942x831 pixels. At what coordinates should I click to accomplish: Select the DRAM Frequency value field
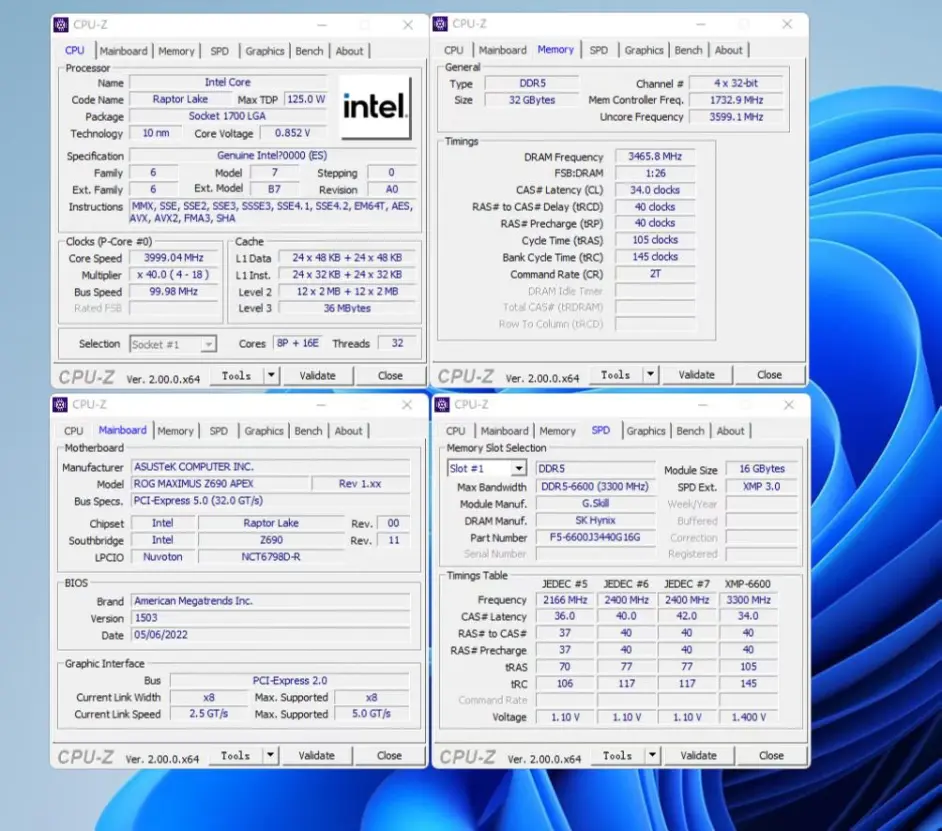click(654, 156)
